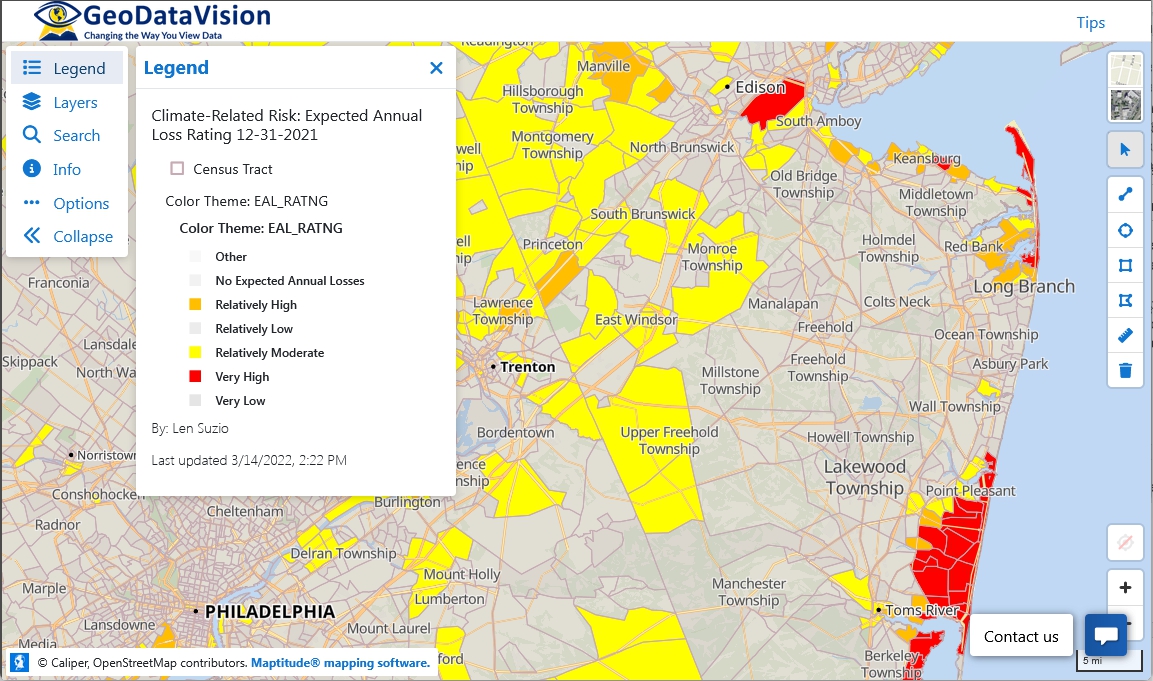Select the circle shape tool
Image resolution: width=1153 pixels, height=681 pixels.
1125,229
